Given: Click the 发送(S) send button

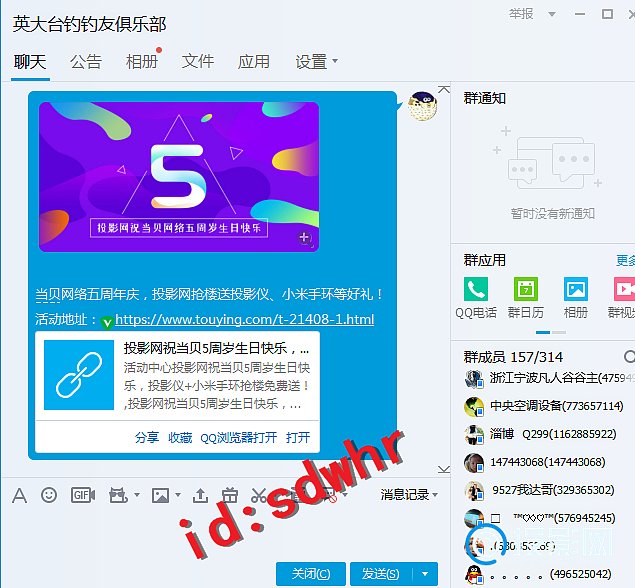Looking at the screenshot, I should click(x=381, y=573).
